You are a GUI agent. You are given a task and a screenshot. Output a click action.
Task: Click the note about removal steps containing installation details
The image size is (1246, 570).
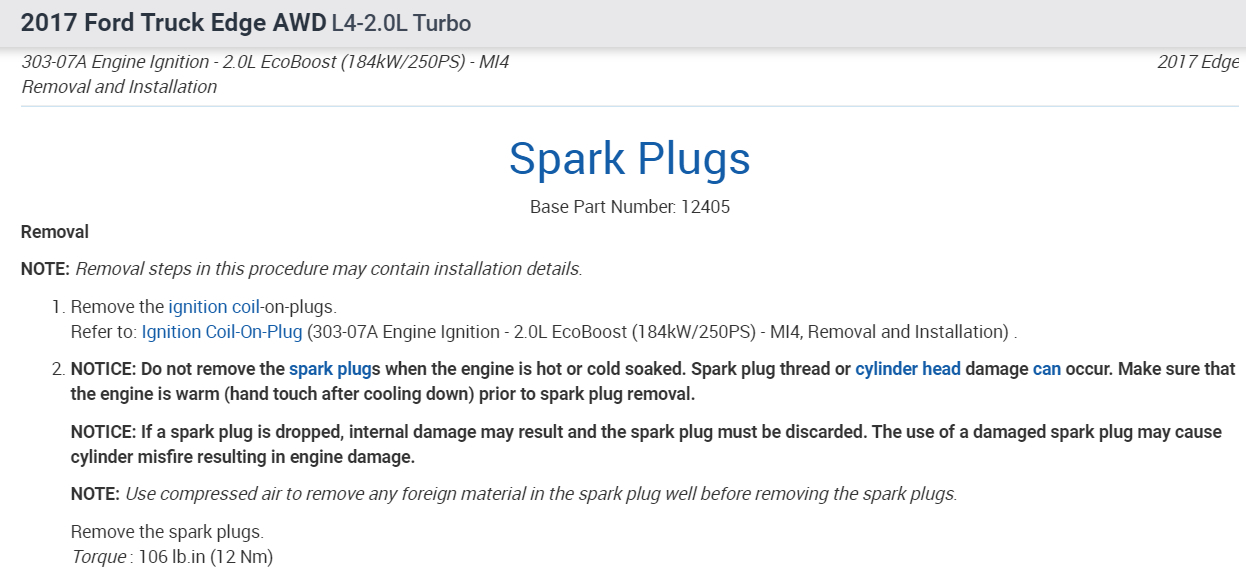328,269
